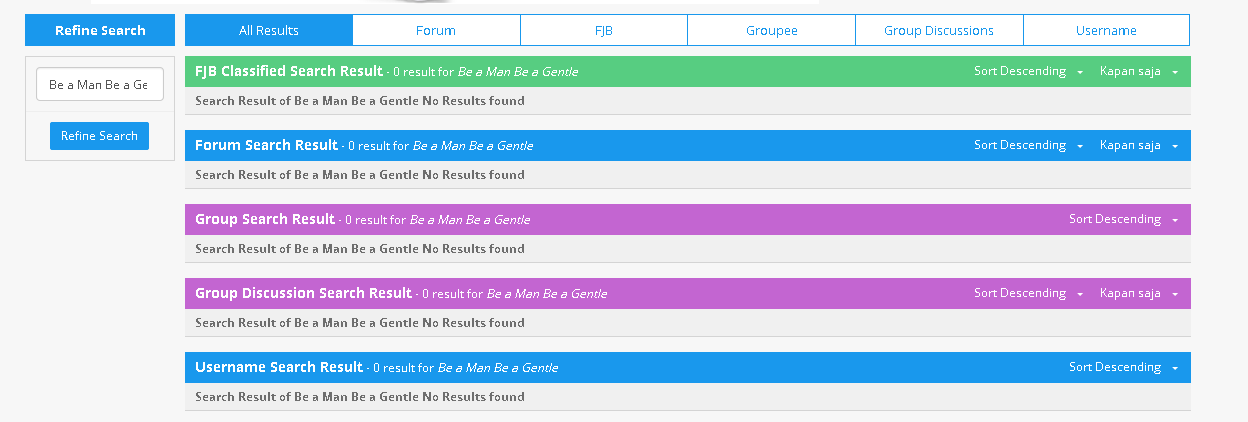Open Kapan saja dropdown in Group Discussion results

[x=1139, y=294]
